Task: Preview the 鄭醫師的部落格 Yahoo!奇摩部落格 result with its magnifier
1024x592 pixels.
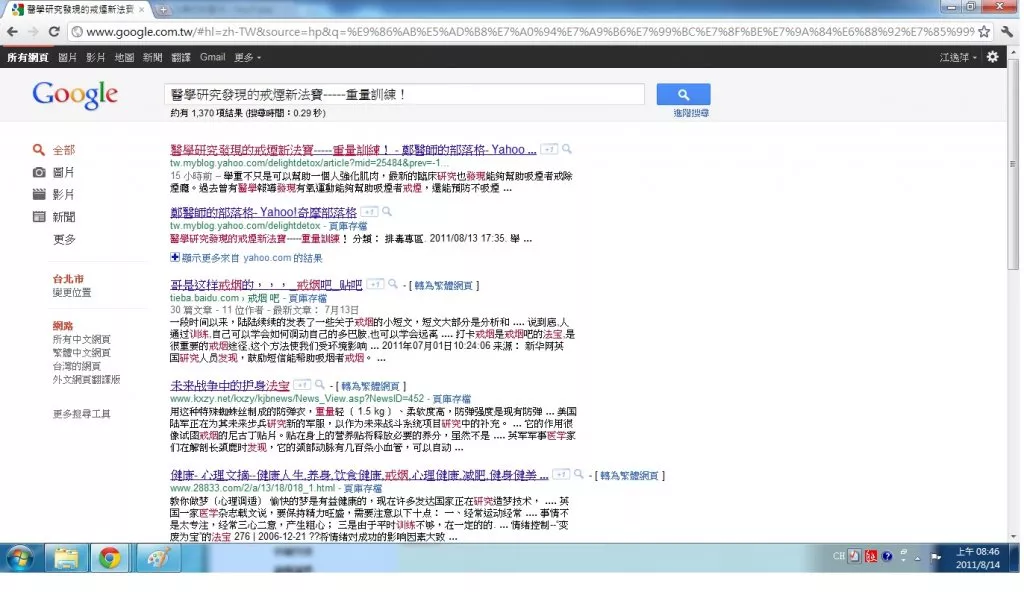Action: click(x=387, y=212)
